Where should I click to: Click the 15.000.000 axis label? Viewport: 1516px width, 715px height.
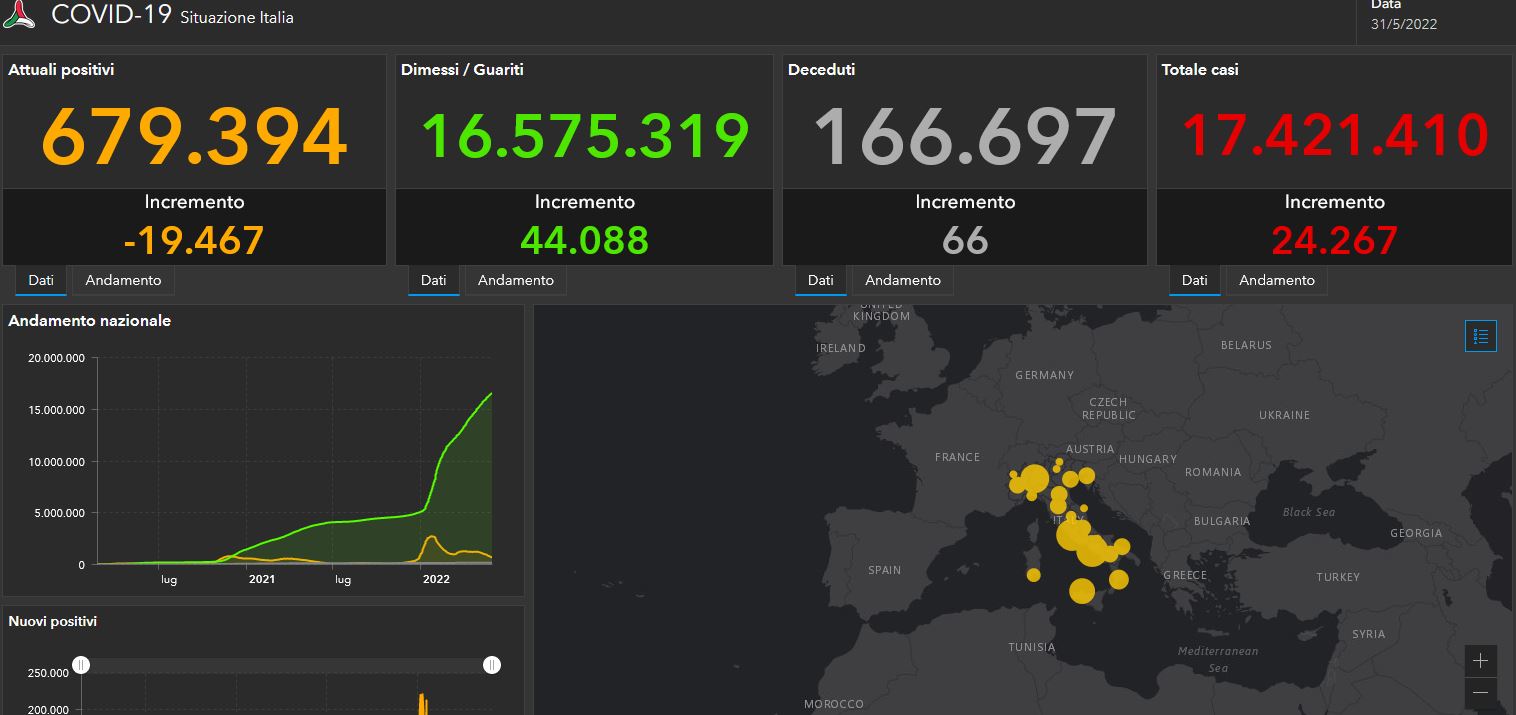(58, 410)
